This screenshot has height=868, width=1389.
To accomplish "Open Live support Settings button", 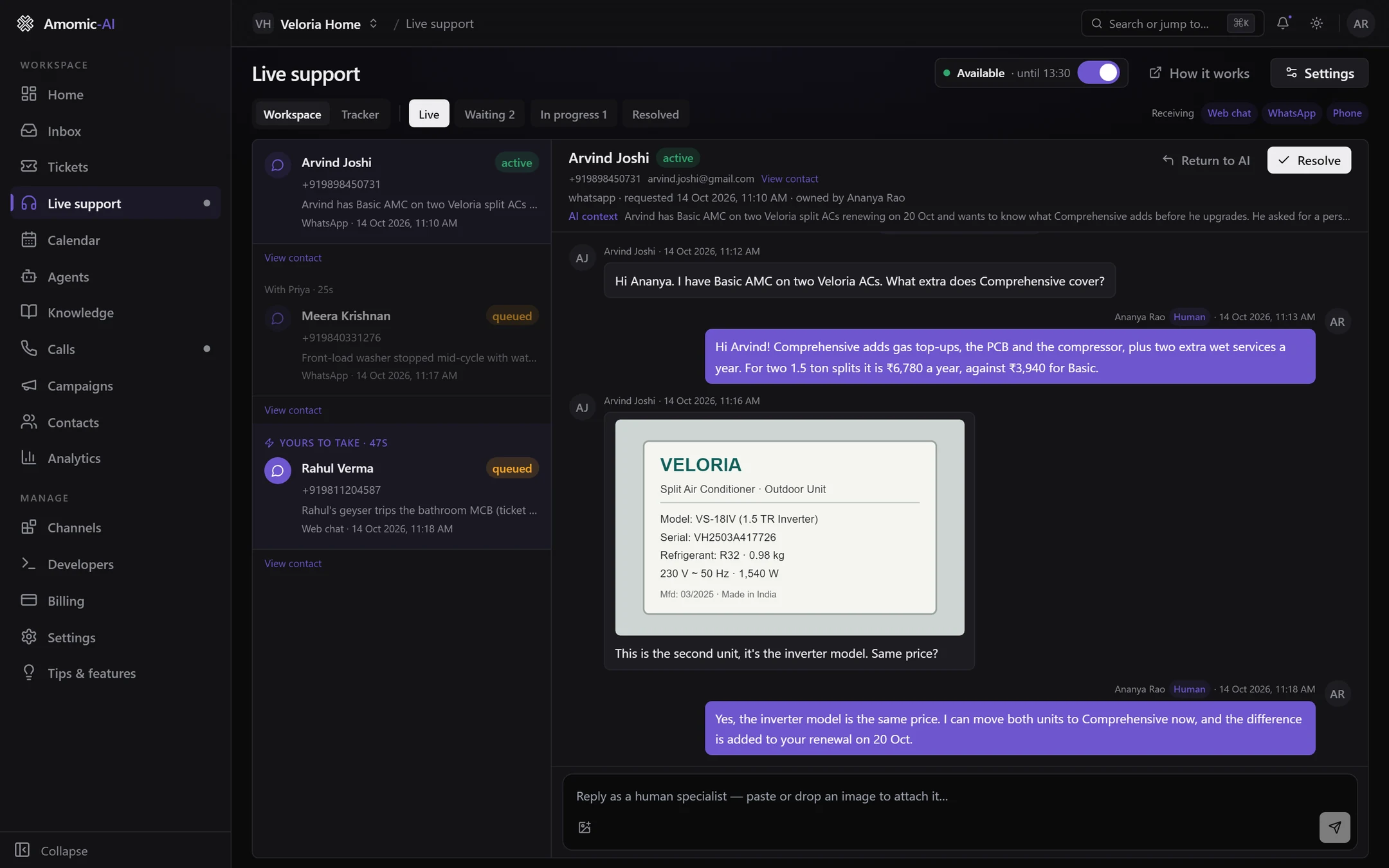I will tap(1320, 73).
